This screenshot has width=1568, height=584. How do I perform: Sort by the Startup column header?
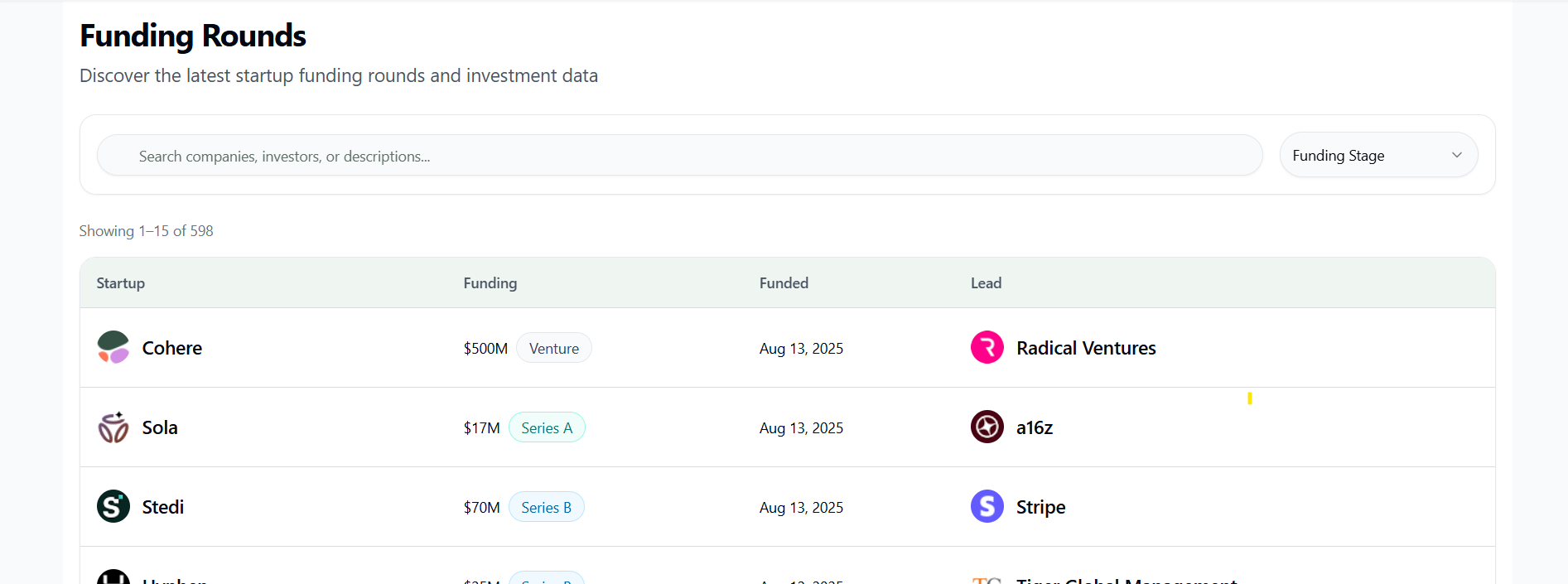[x=121, y=283]
